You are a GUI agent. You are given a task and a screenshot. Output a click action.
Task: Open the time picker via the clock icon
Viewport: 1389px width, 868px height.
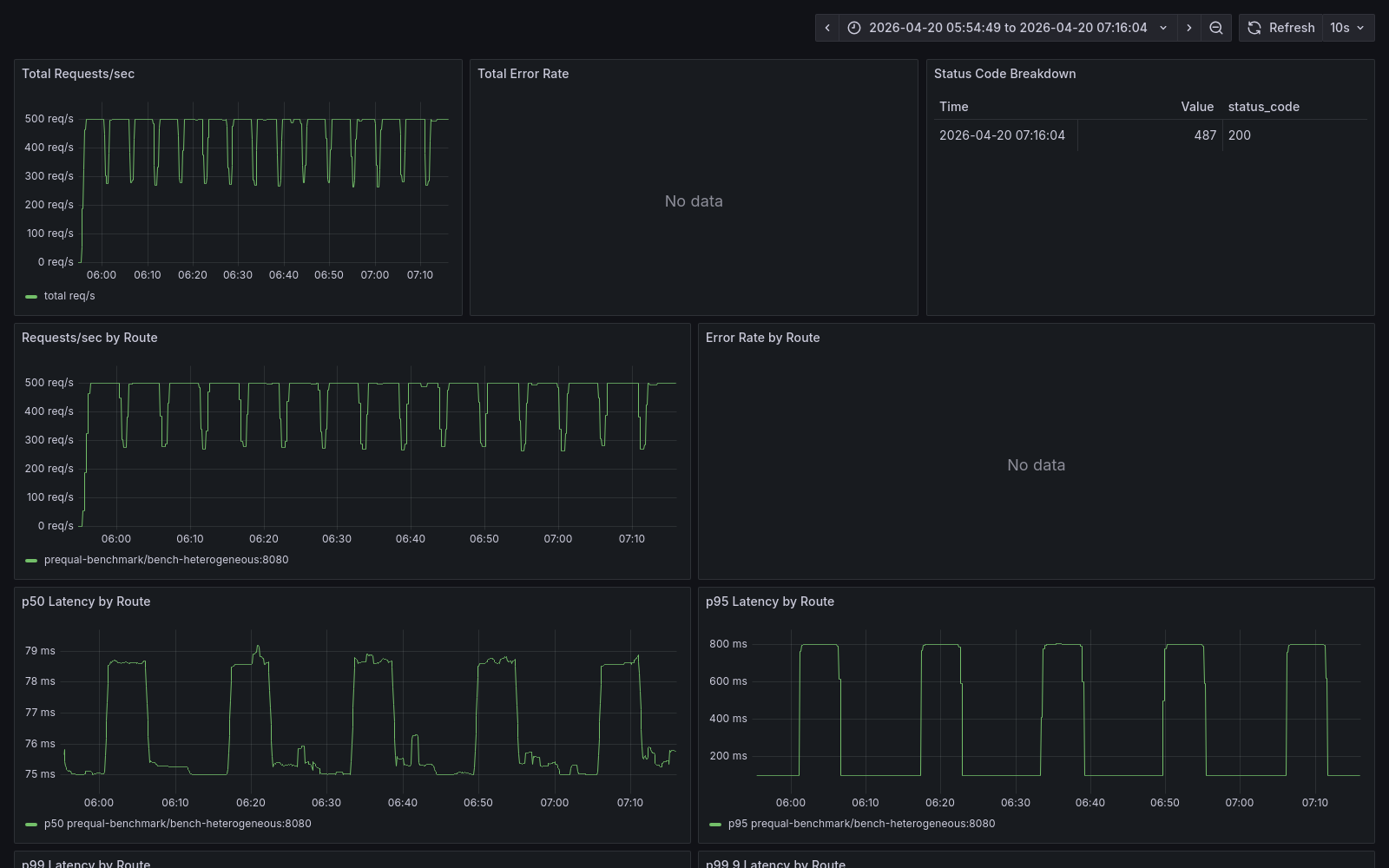[854, 27]
